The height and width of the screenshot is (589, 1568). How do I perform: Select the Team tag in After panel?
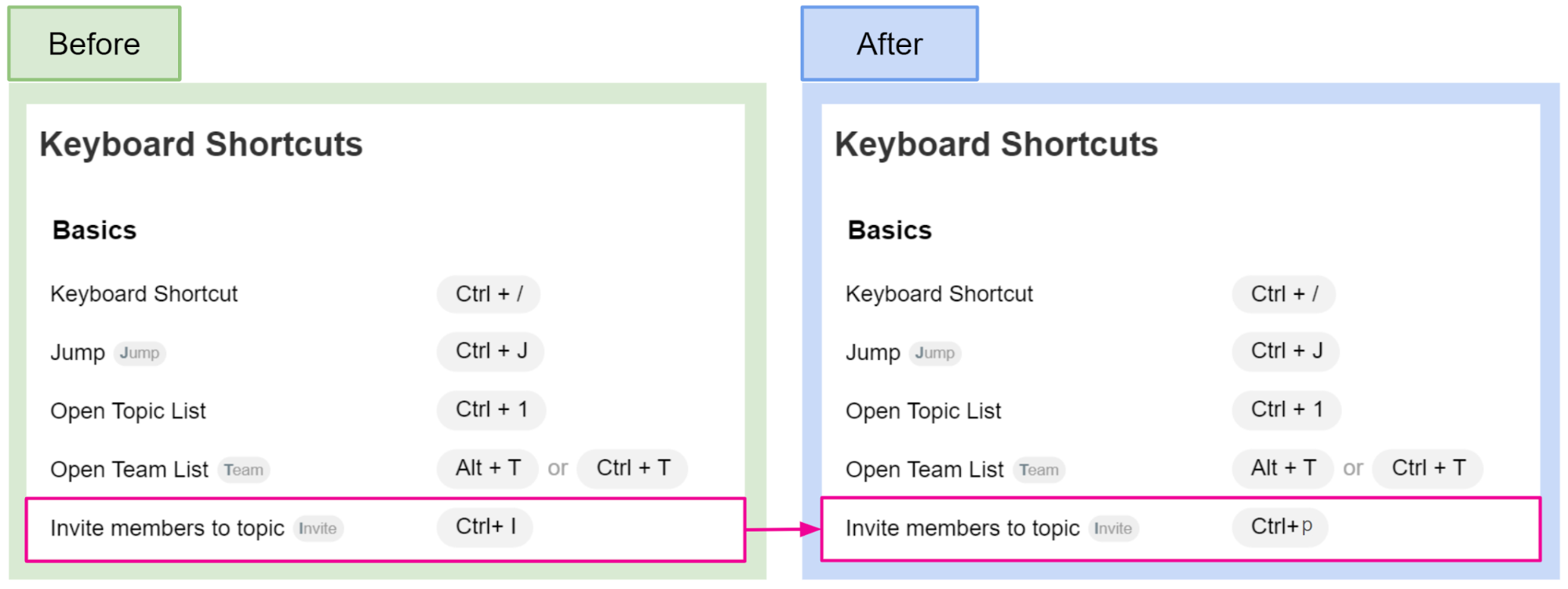pos(1039,470)
